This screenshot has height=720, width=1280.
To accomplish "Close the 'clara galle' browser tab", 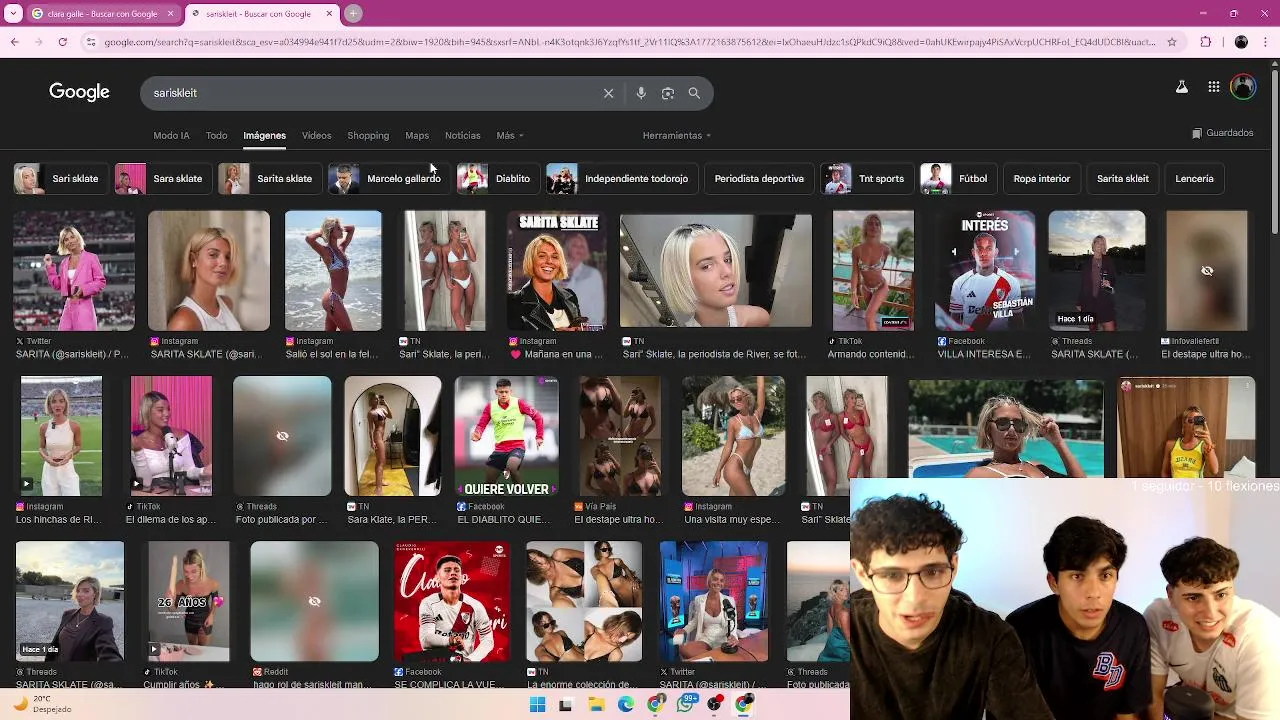I will point(170,14).
